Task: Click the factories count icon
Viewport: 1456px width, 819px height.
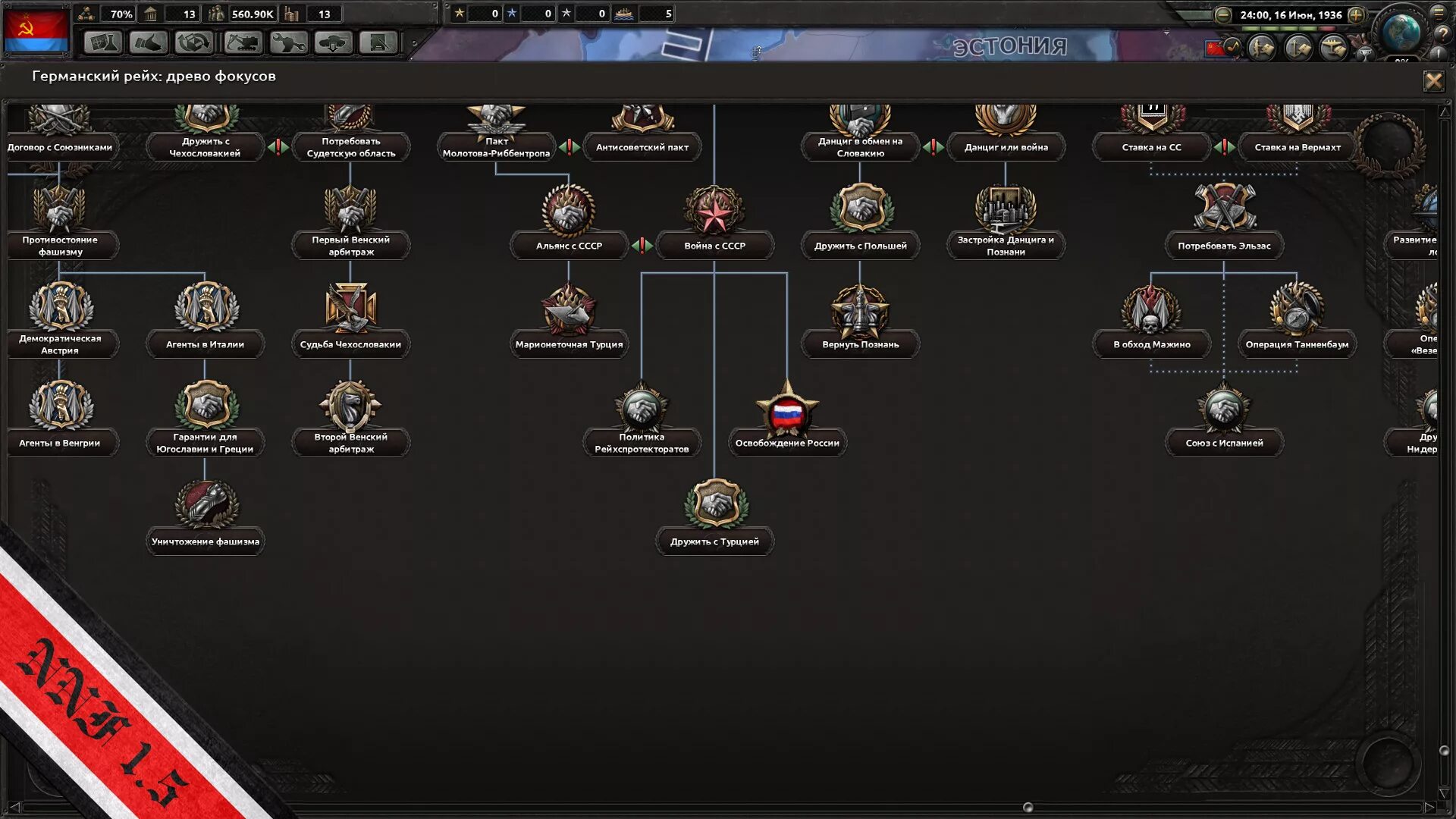Action: click(x=291, y=14)
